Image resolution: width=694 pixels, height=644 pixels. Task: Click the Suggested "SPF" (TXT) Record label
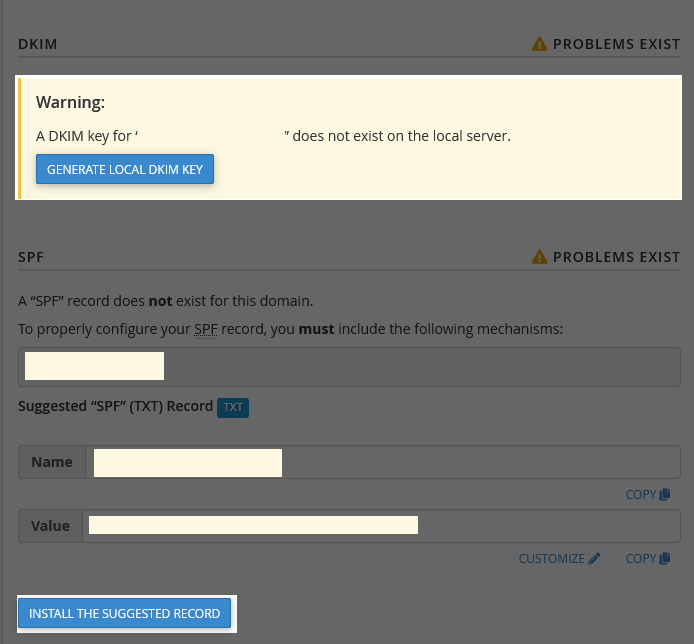115,406
